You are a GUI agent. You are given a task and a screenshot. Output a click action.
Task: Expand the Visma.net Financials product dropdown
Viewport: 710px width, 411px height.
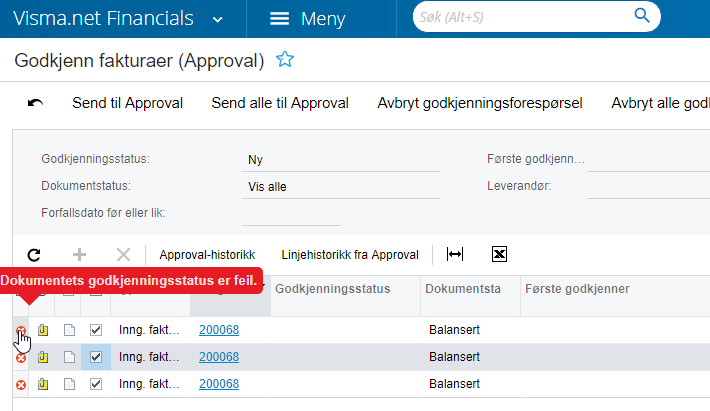click(217, 19)
